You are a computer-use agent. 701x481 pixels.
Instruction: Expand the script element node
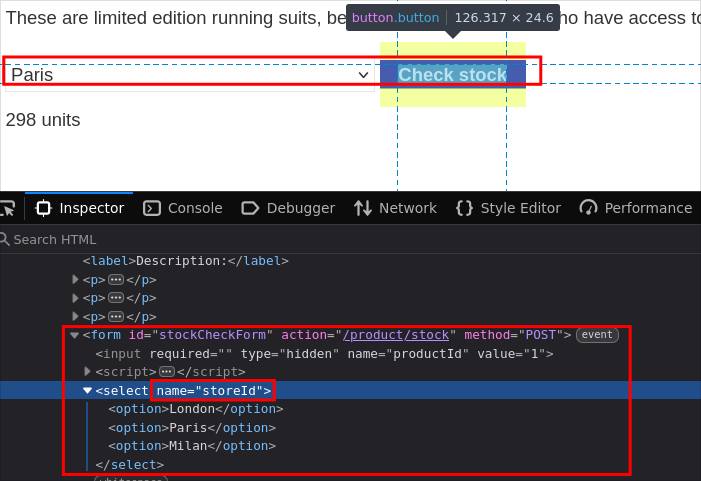[88, 372]
